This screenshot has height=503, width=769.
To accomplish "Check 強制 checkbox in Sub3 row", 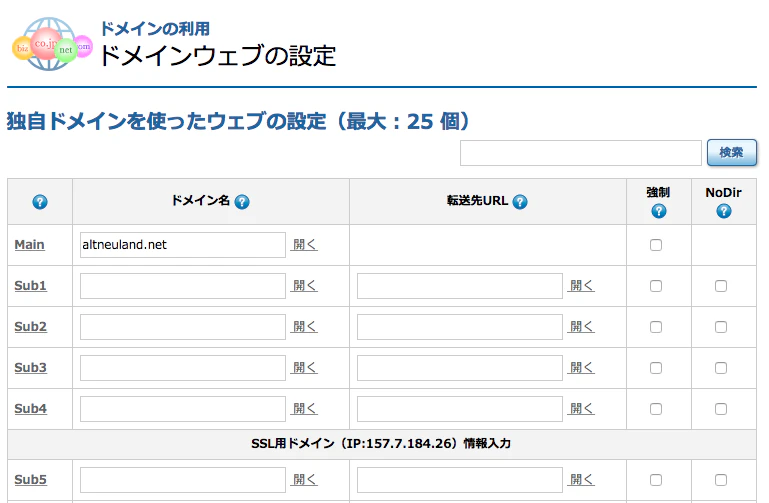I will pos(656,368).
